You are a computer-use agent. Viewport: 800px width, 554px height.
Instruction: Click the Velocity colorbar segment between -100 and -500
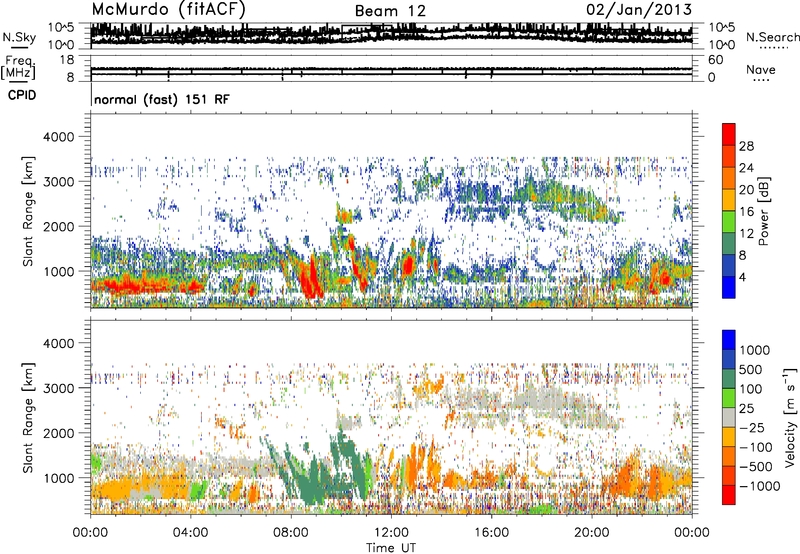[x=729, y=456]
